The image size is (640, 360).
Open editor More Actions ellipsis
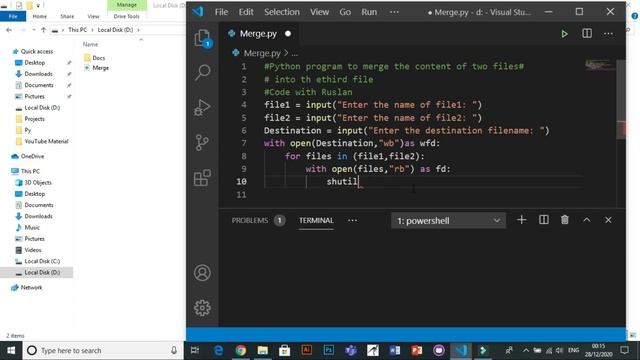tap(609, 34)
